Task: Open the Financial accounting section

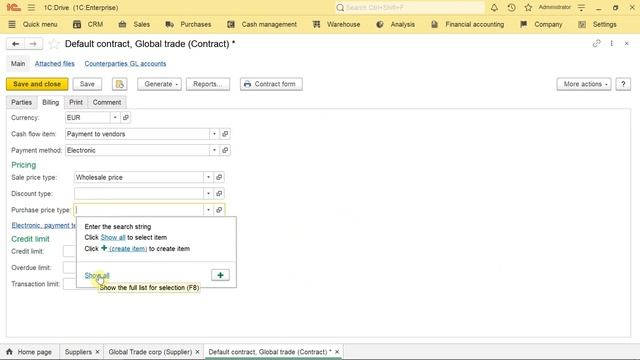Action: click(x=467, y=24)
